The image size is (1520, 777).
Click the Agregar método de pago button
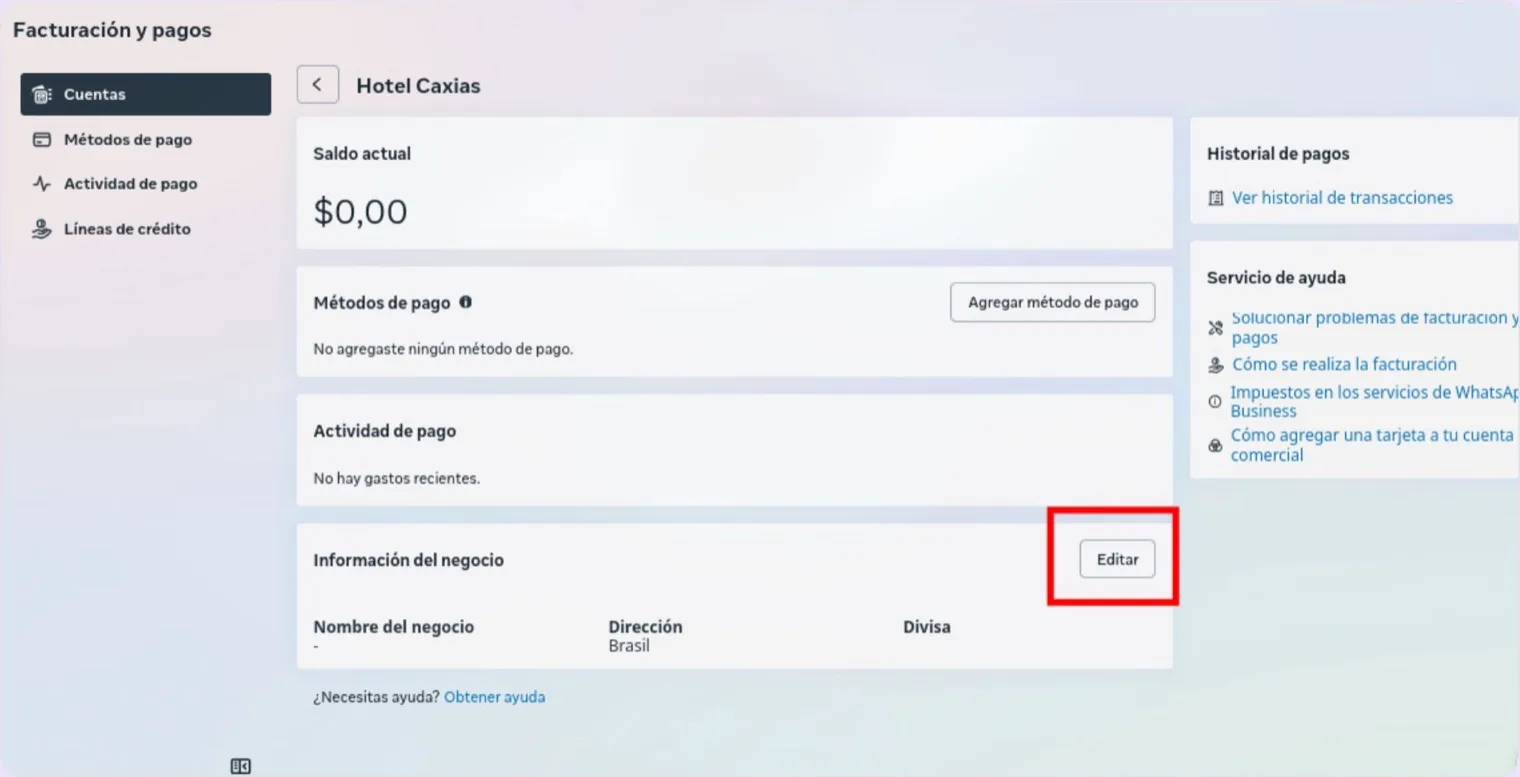(x=1052, y=302)
